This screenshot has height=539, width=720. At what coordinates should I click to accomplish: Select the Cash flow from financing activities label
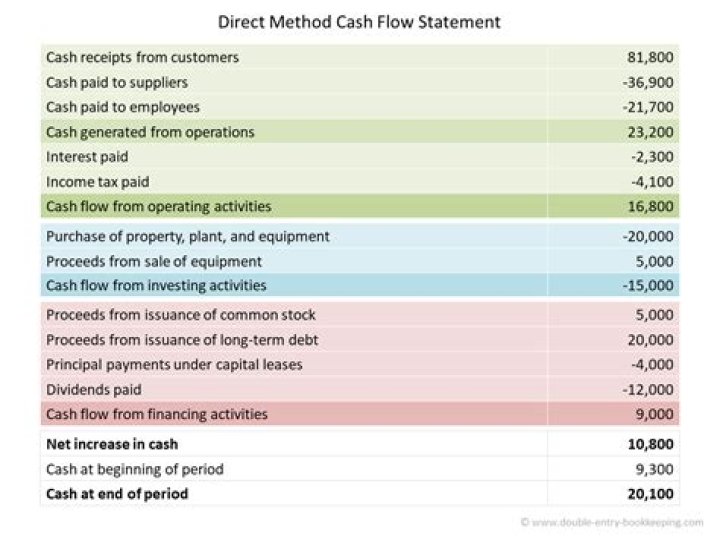coord(157,414)
